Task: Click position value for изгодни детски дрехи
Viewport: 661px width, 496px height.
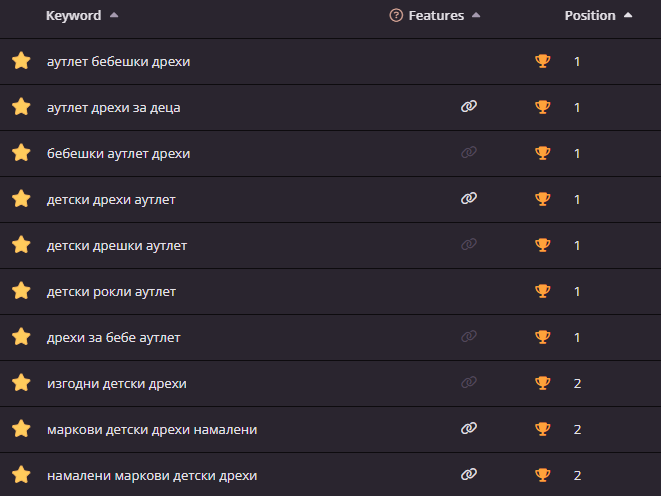Action: coord(577,383)
